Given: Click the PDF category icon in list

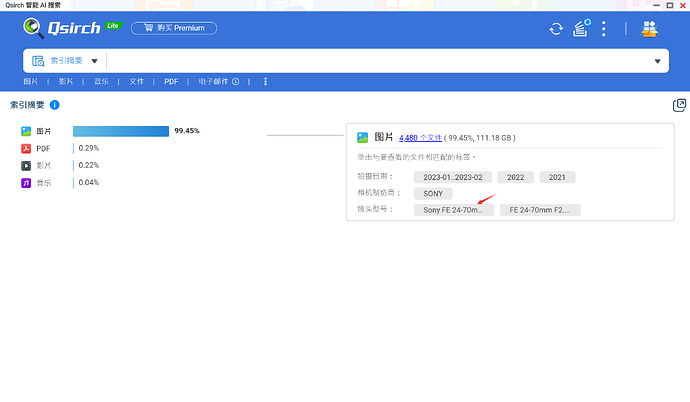Looking at the screenshot, I should coord(26,148).
